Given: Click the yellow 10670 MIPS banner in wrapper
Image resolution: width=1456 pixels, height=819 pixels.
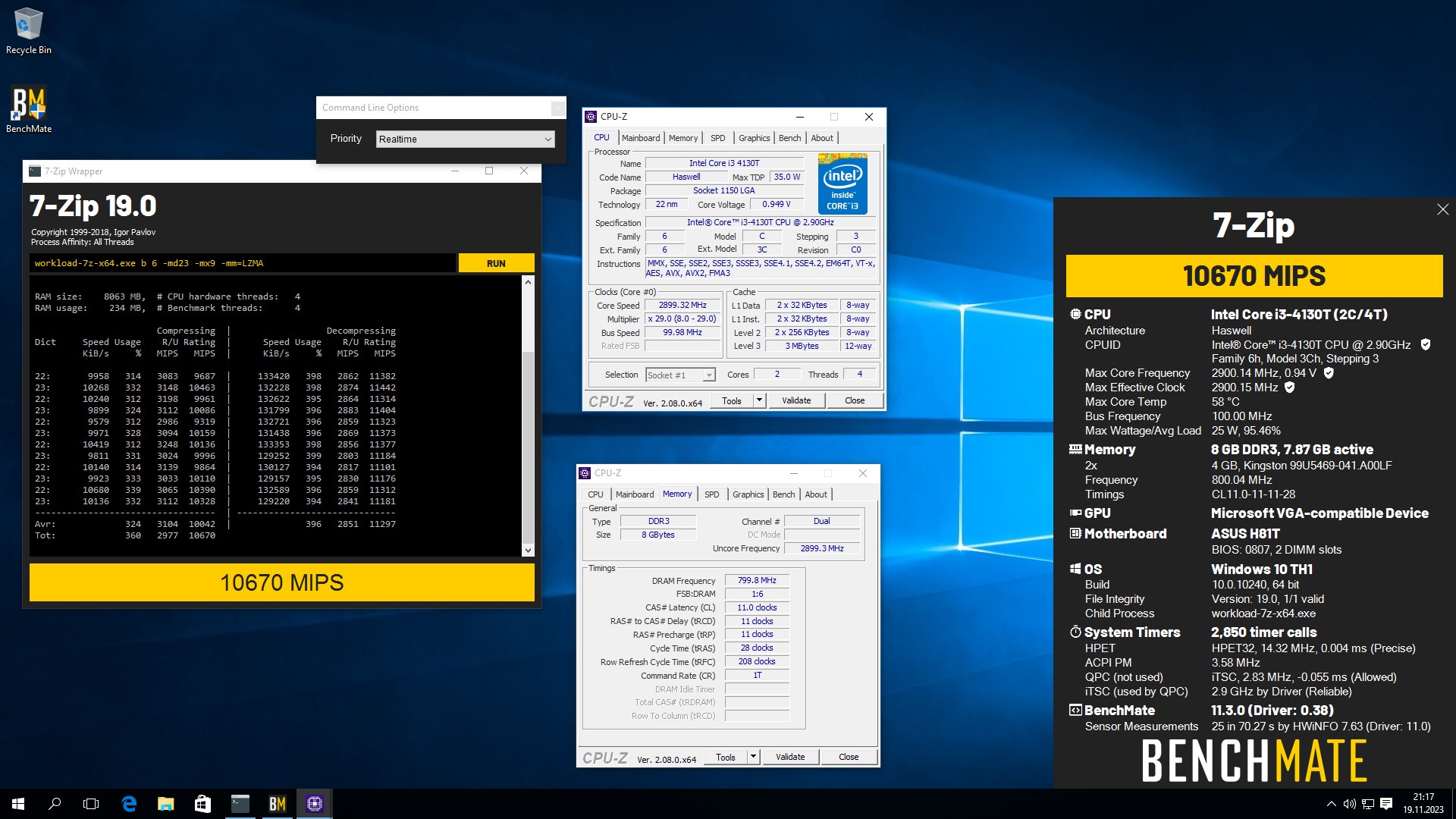Looking at the screenshot, I should 282,582.
